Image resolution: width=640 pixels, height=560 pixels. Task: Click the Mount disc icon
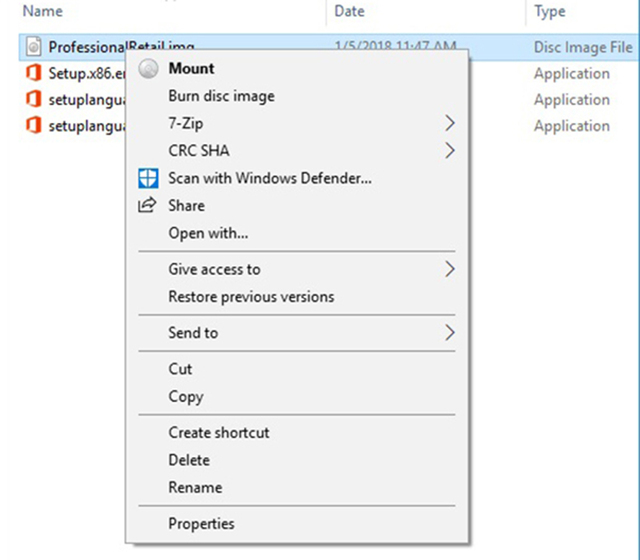pyautogui.click(x=148, y=69)
